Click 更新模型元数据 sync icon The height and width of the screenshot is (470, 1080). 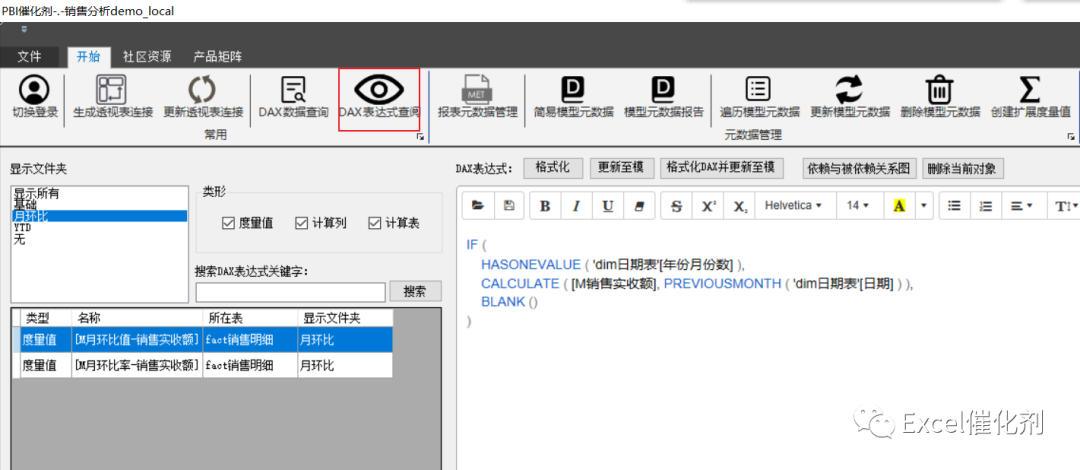(849, 90)
